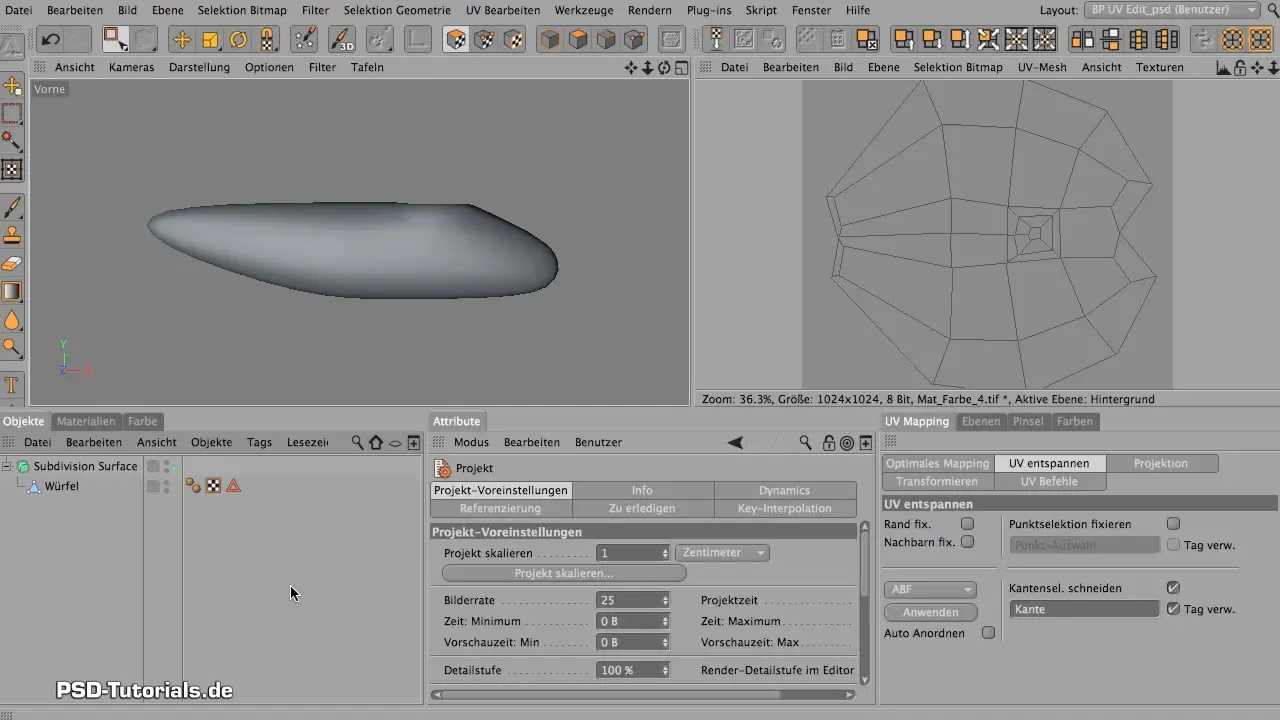Image resolution: width=1280 pixels, height=720 pixels.
Task: Click maximize-view icon in Vorne viewport
Action: coord(681,67)
